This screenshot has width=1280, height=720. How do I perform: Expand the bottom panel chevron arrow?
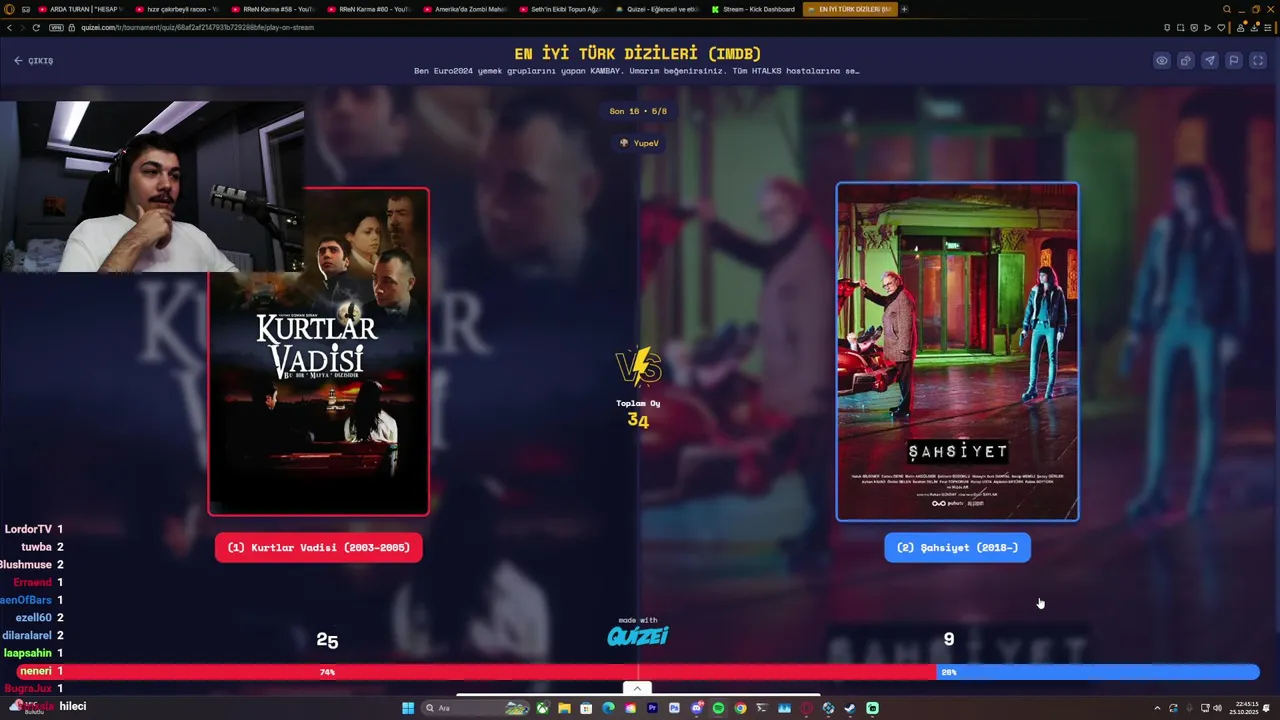pos(637,688)
